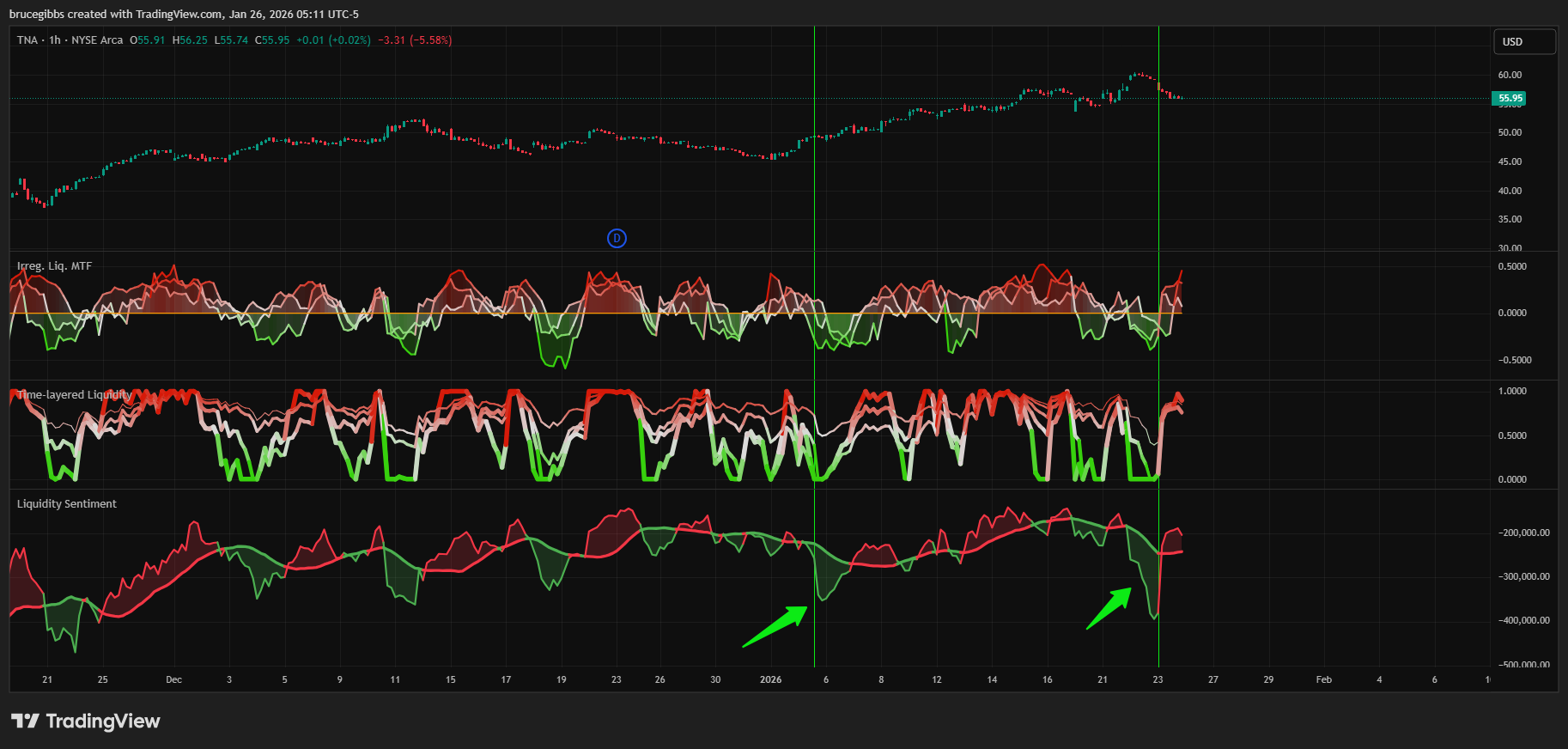Click the TNA symbol name in legend
This screenshot has height=749, width=1568.
27,40
